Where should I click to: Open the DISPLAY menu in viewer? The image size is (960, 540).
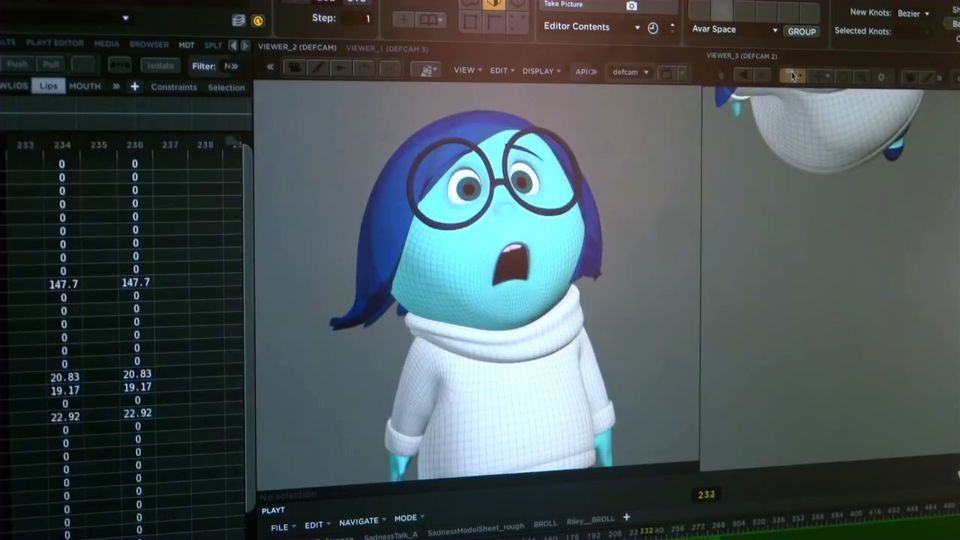click(x=541, y=71)
